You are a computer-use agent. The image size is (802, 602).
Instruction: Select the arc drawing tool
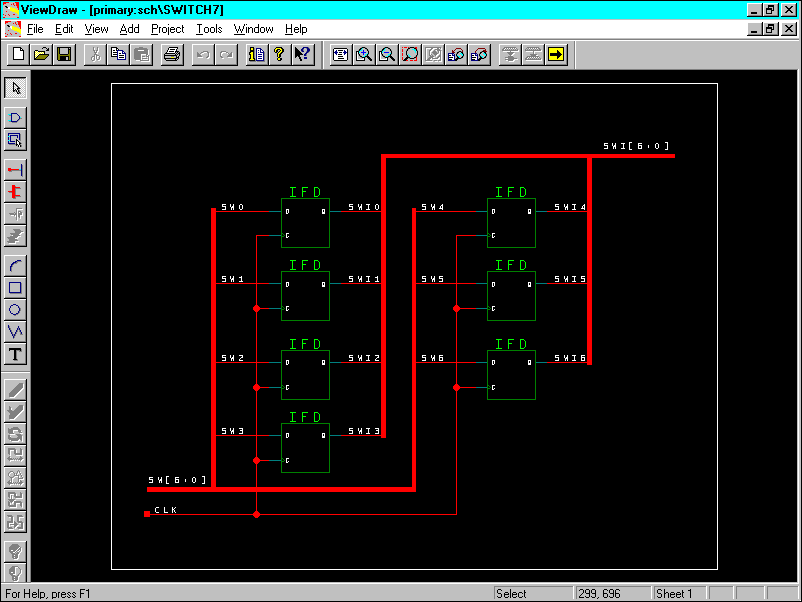(15, 266)
